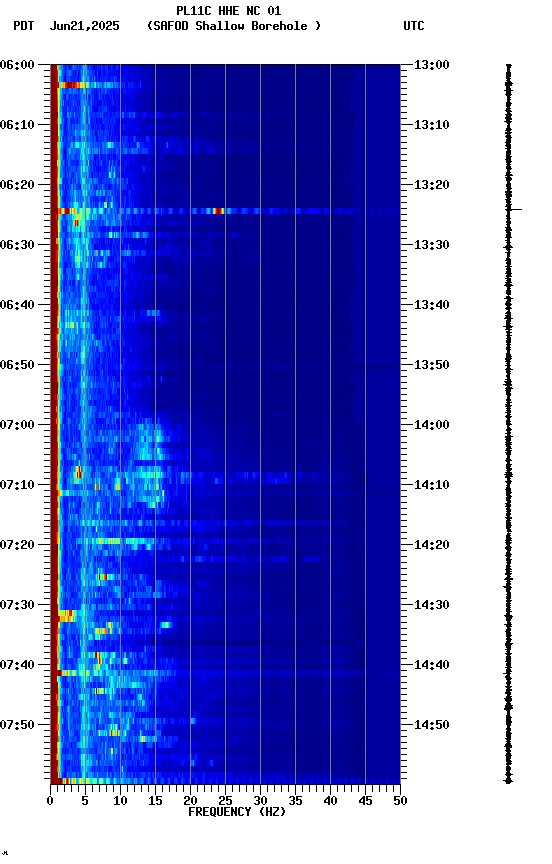Click the '14:20' UTC time label

(x=432, y=545)
